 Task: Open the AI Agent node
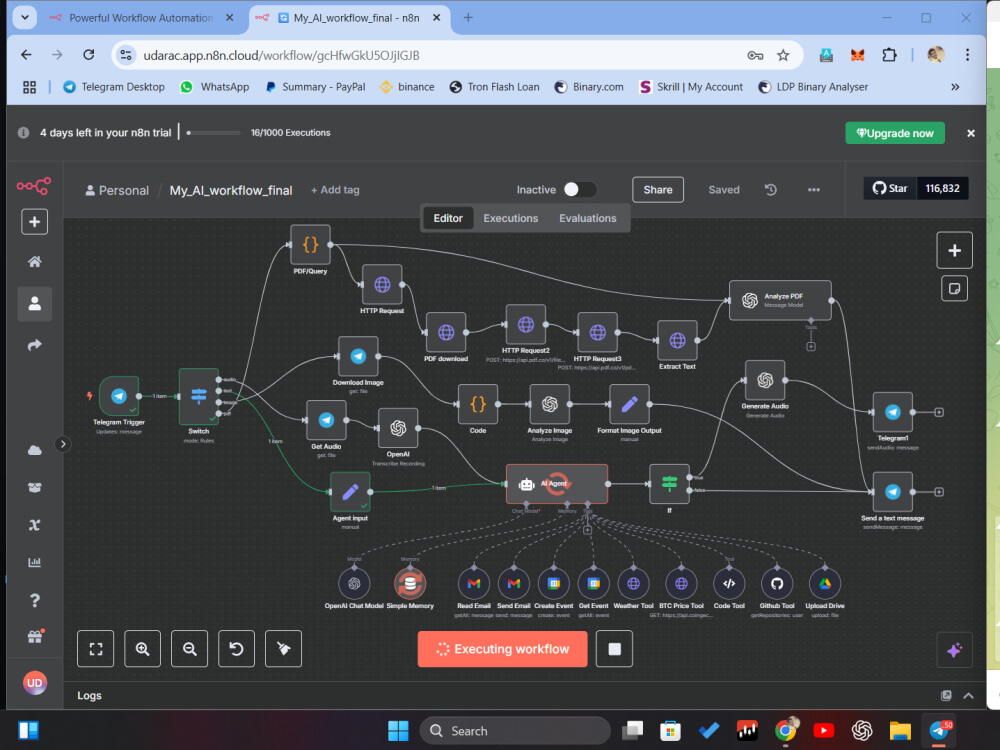(557, 484)
